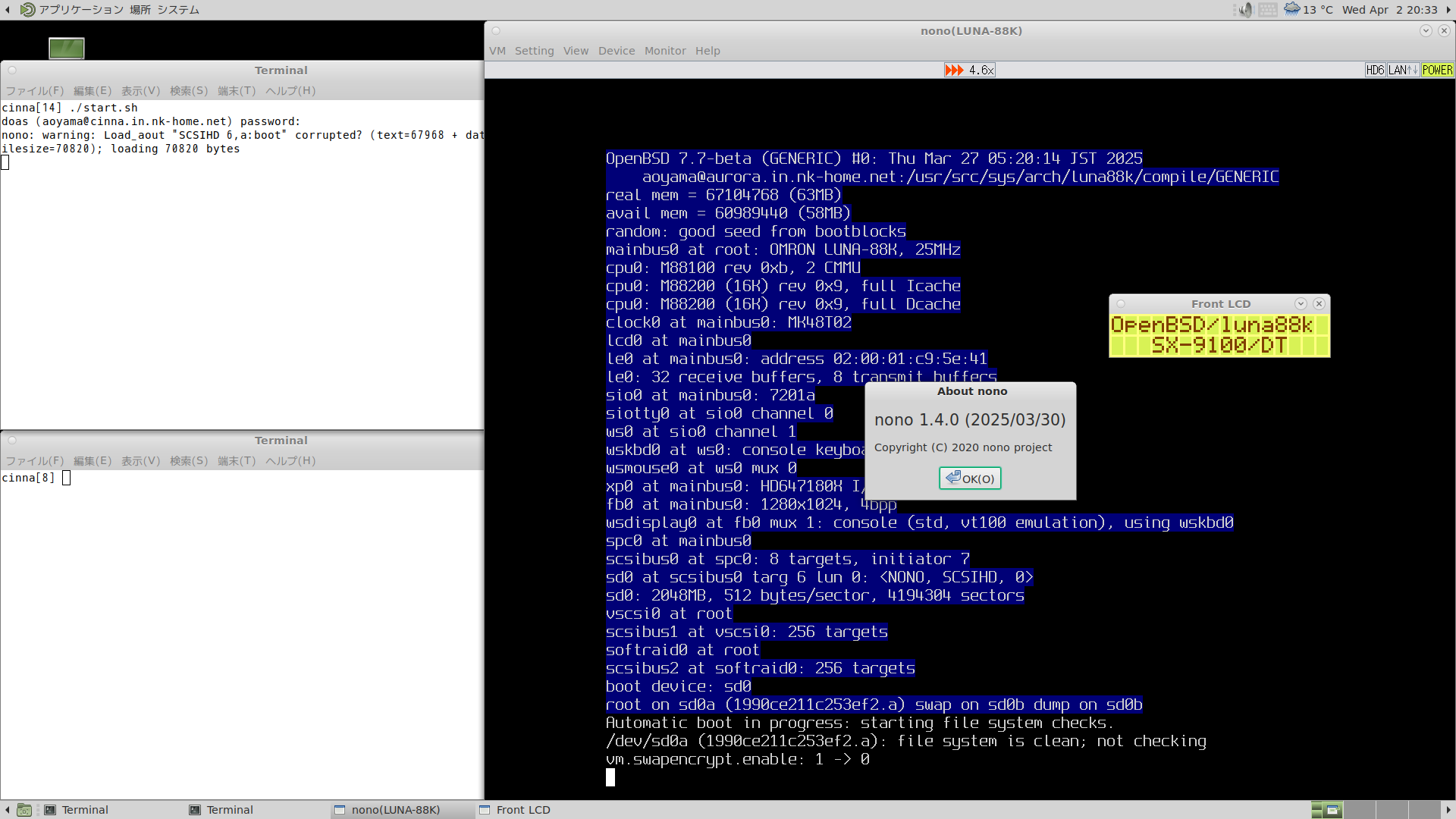This screenshot has height=819, width=1456.
Task: Click the lower Terminal prompt cinna[8]
Action: 28,478
